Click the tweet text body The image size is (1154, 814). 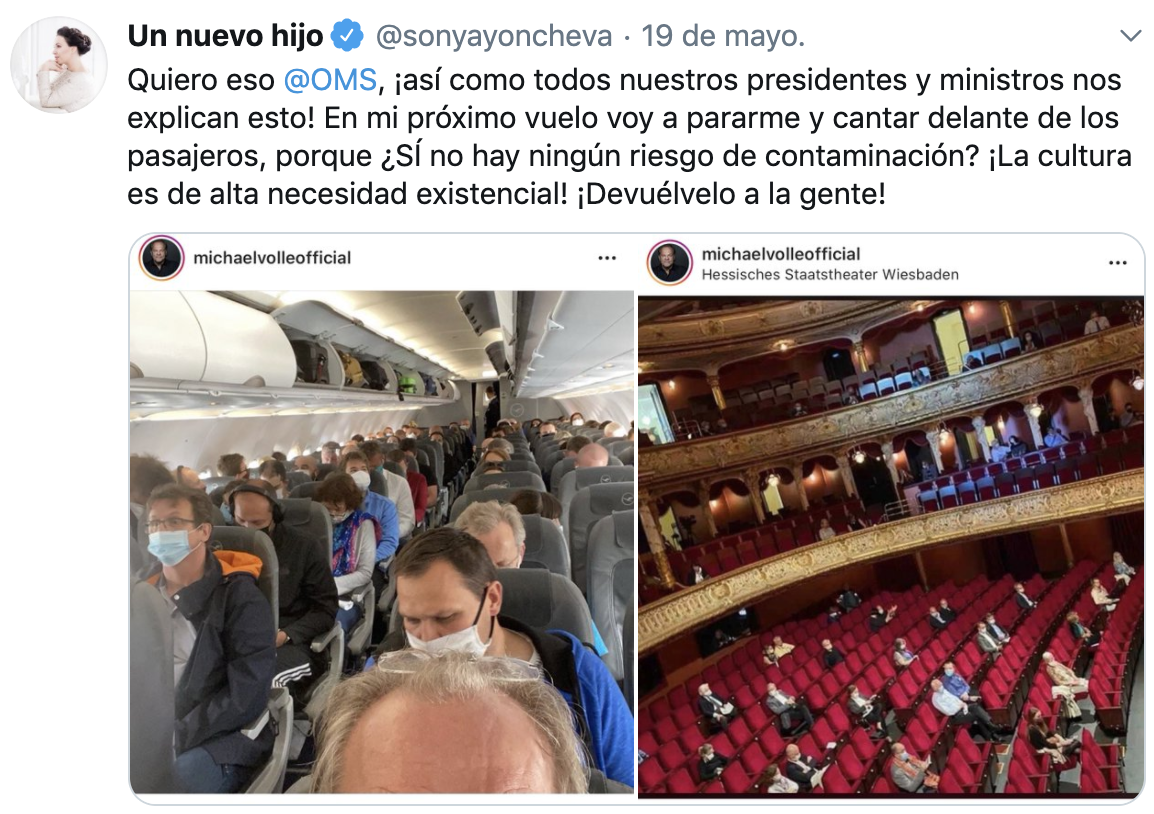[x=629, y=137]
